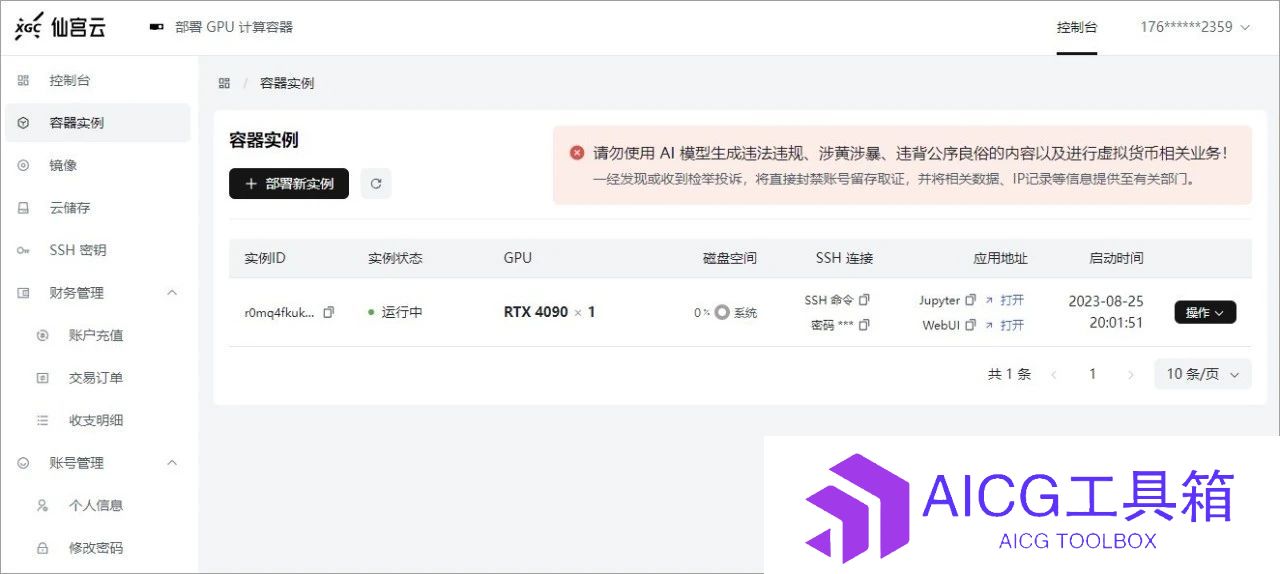1280x574 pixels.
Task: Click the disk usage ring indicator
Action: (722, 312)
